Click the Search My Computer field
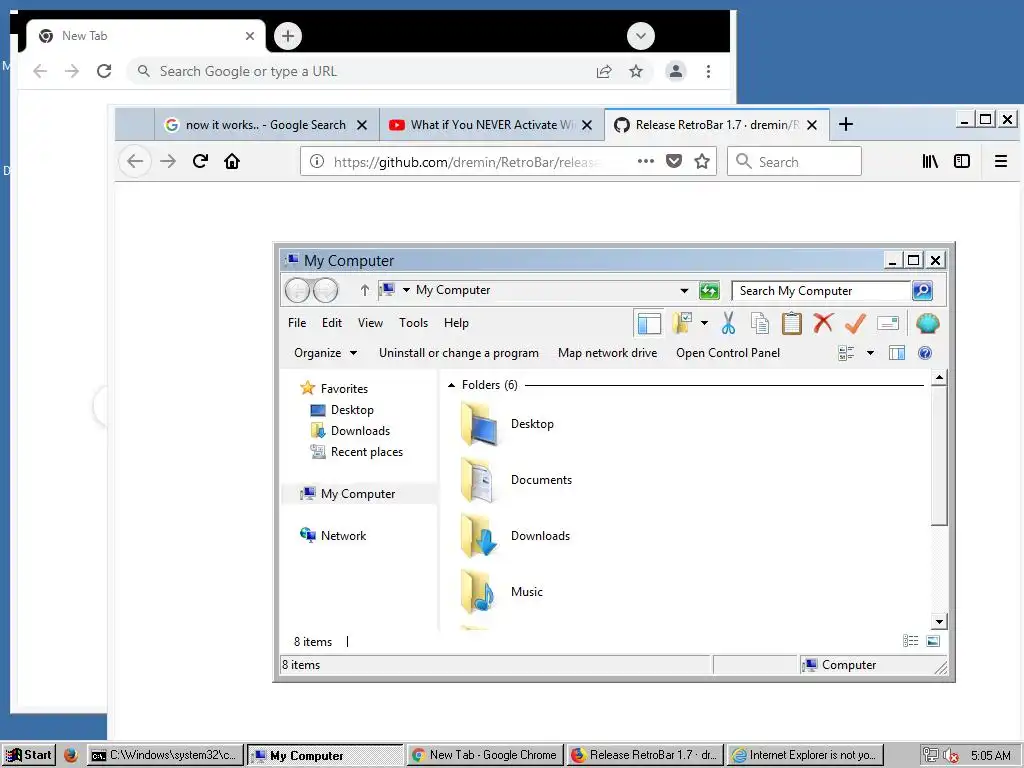The width and height of the screenshot is (1024, 768). [822, 291]
